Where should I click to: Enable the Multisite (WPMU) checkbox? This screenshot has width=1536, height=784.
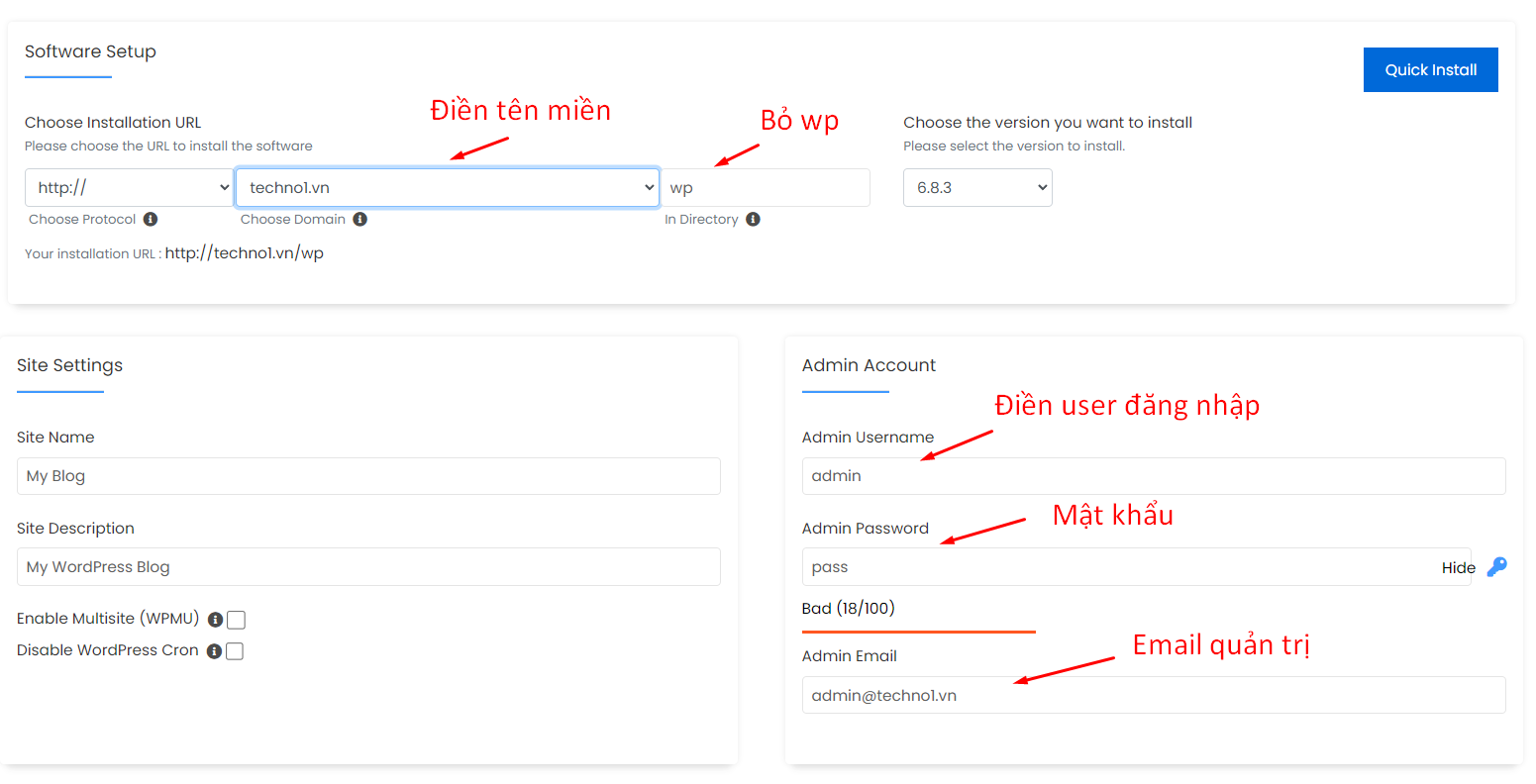pos(236,620)
